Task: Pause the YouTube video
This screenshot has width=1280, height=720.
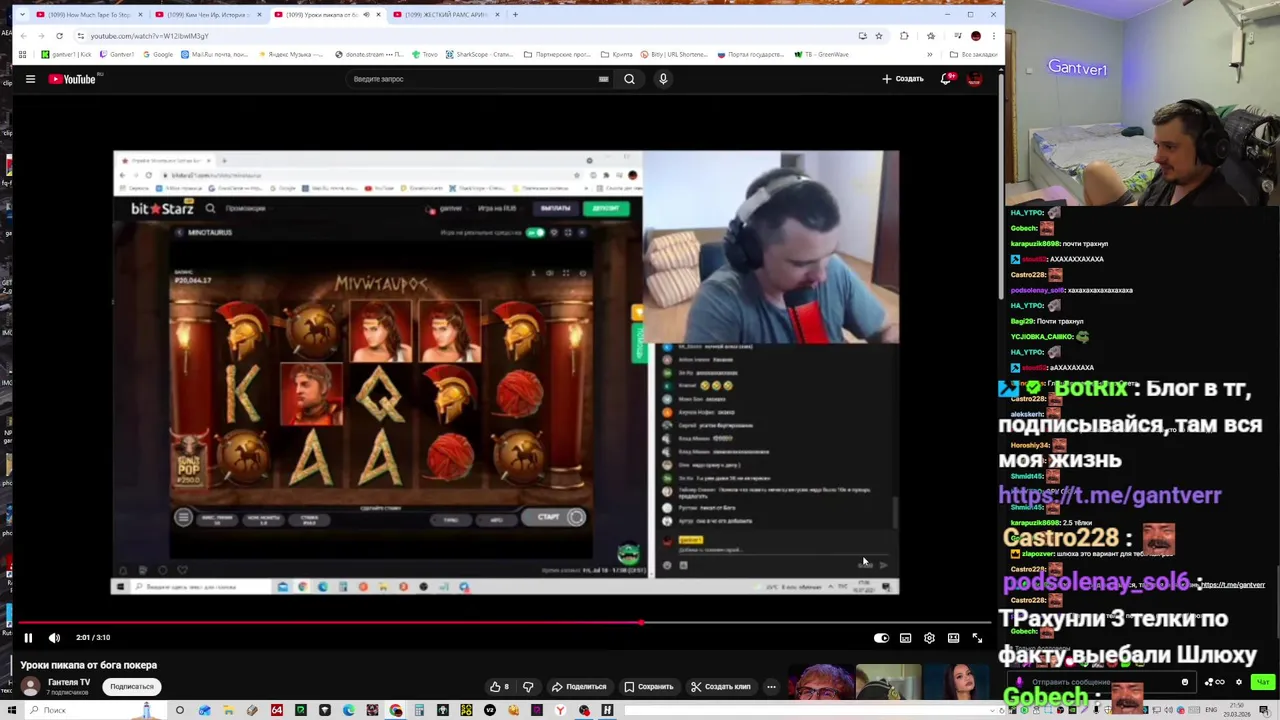Action: pos(28,637)
